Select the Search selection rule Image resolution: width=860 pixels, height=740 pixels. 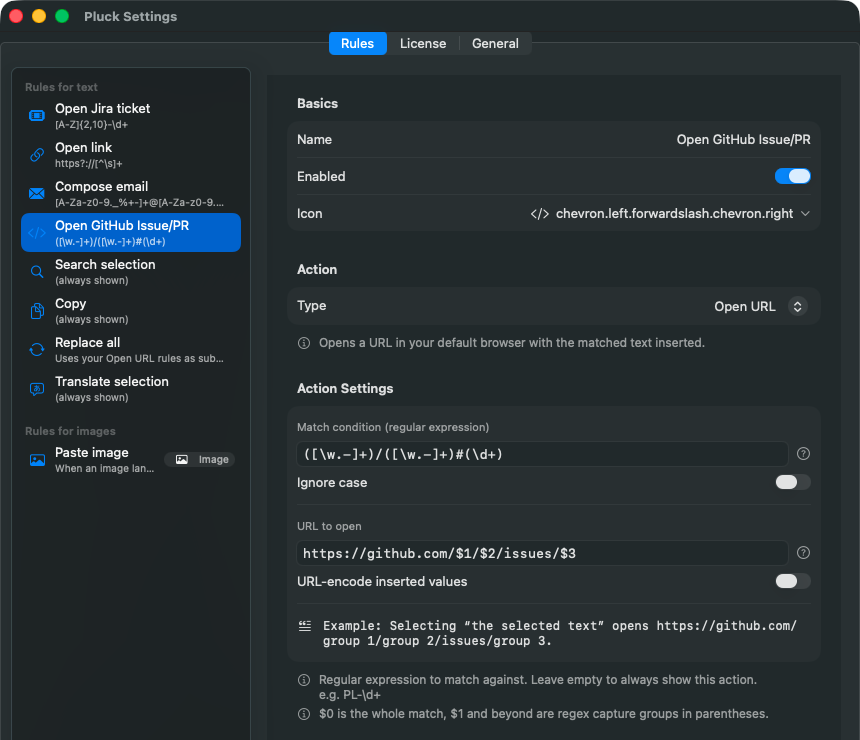point(131,272)
